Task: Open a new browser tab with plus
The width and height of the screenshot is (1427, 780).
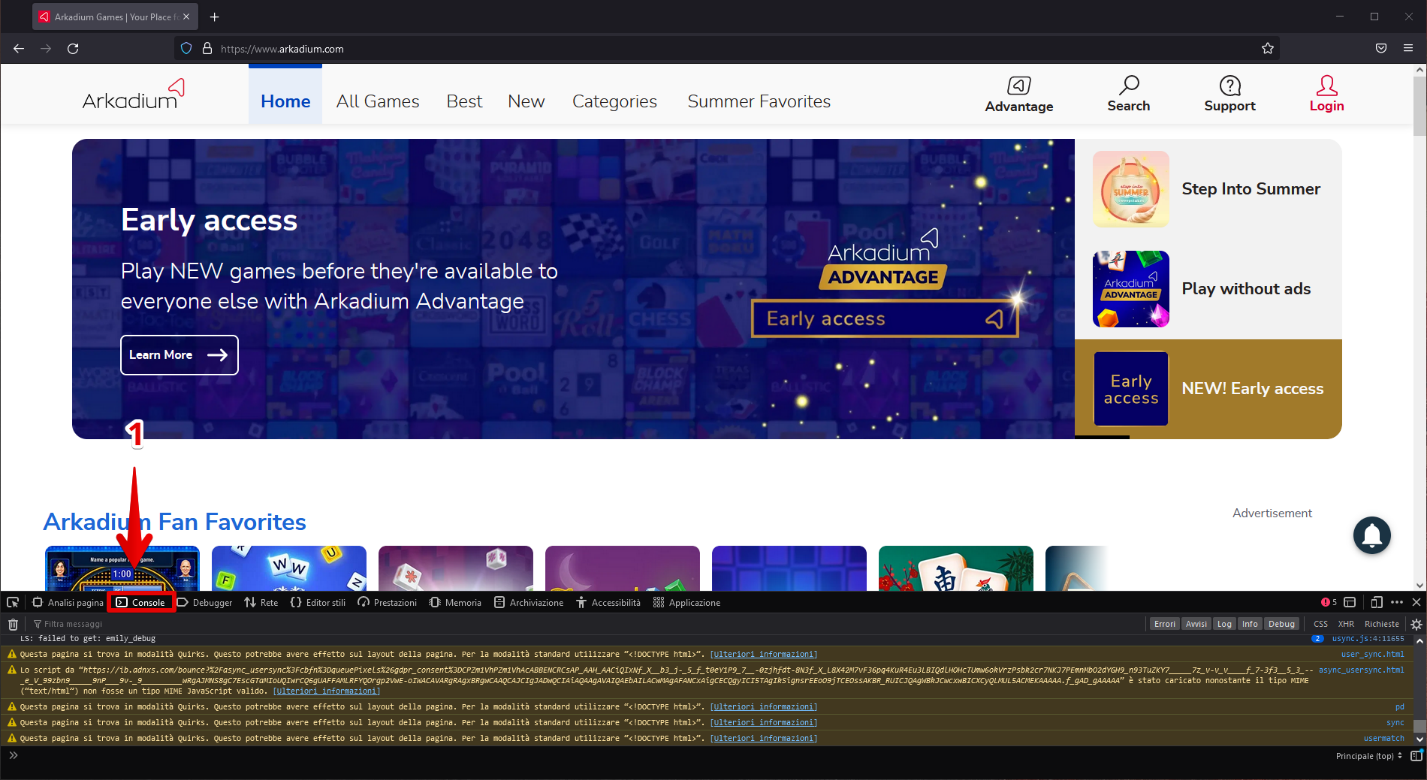Action: pos(214,17)
